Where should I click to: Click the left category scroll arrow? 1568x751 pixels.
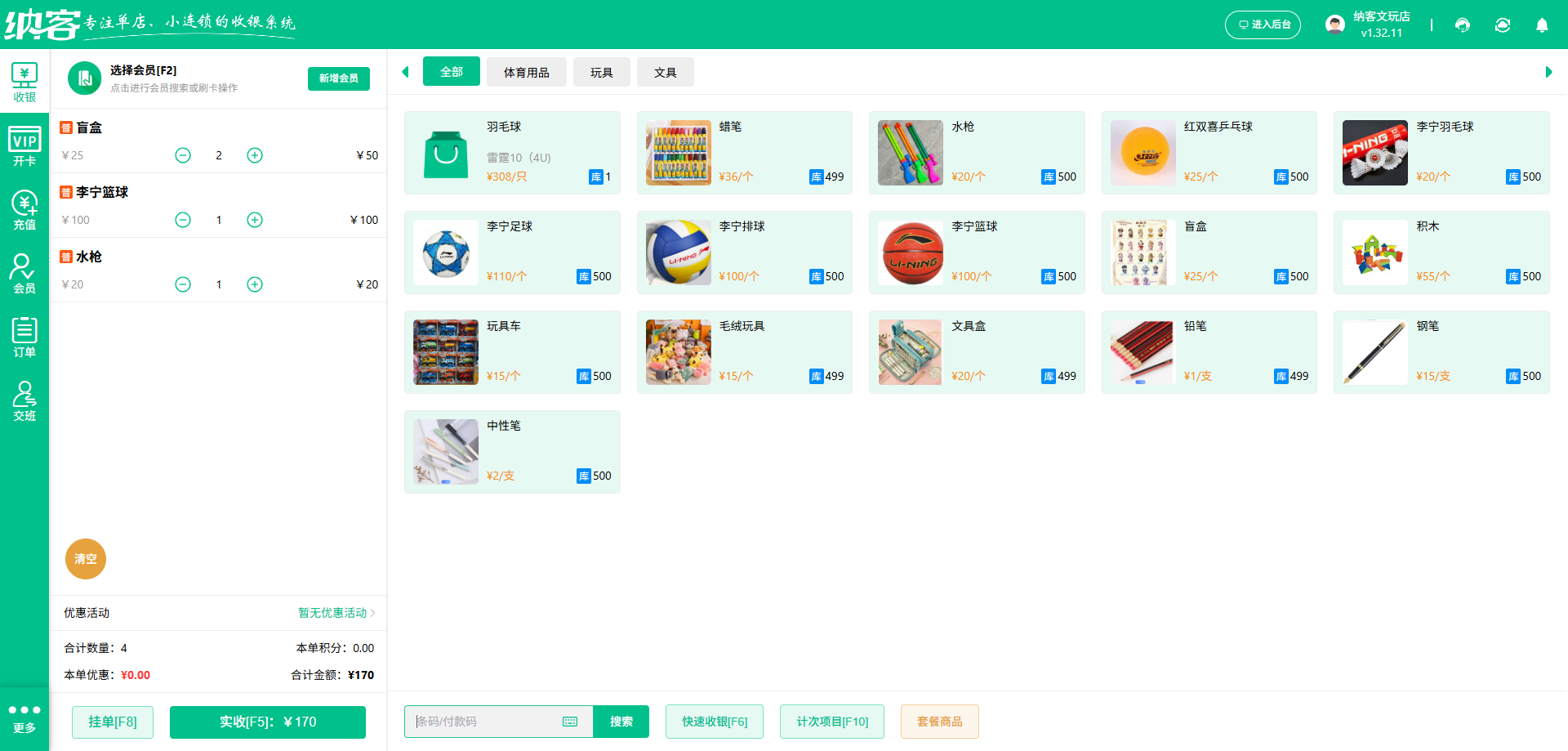click(x=406, y=72)
